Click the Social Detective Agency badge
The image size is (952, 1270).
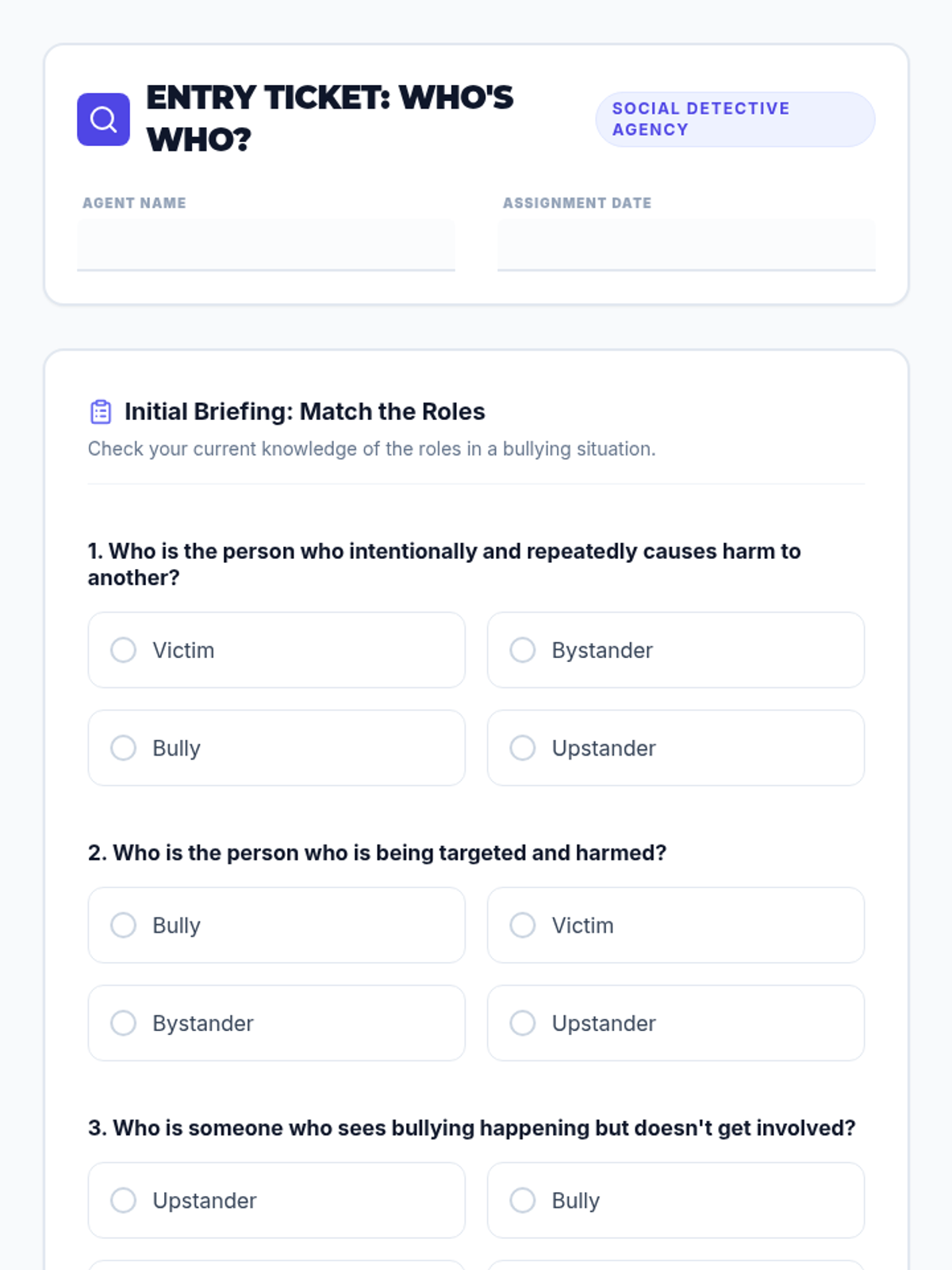735,119
